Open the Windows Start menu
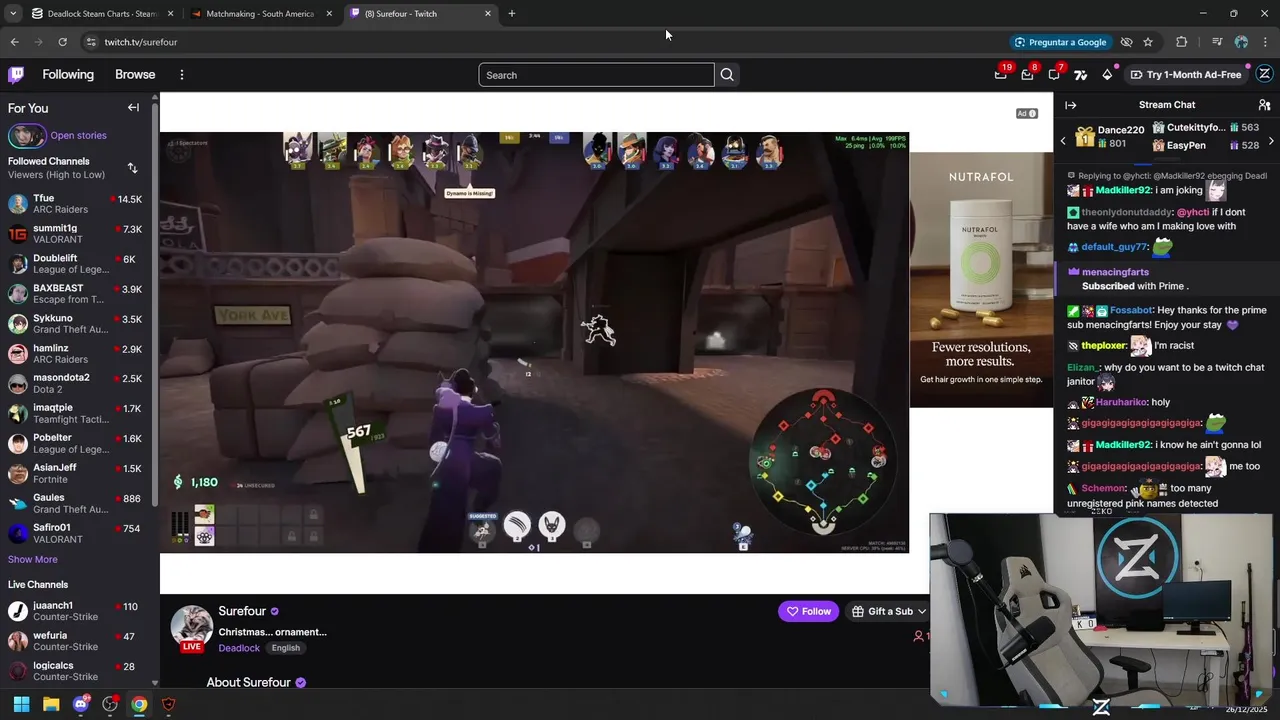Viewport: 1280px width, 720px height. coord(21,704)
